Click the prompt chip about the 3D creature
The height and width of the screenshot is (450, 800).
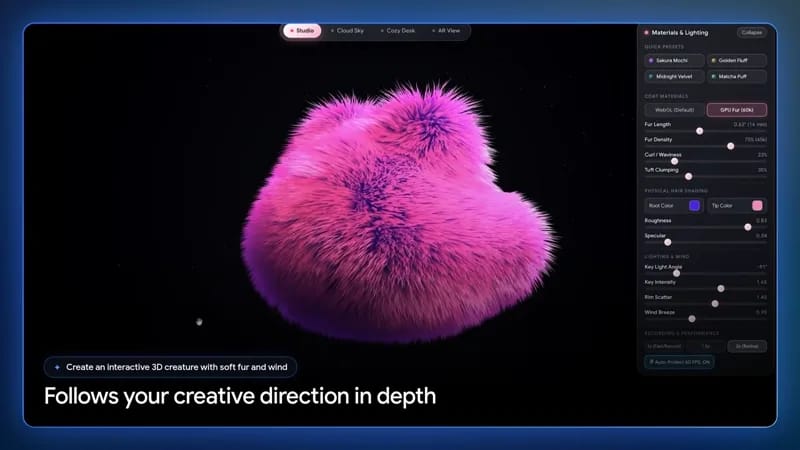click(x=170, y=367)
